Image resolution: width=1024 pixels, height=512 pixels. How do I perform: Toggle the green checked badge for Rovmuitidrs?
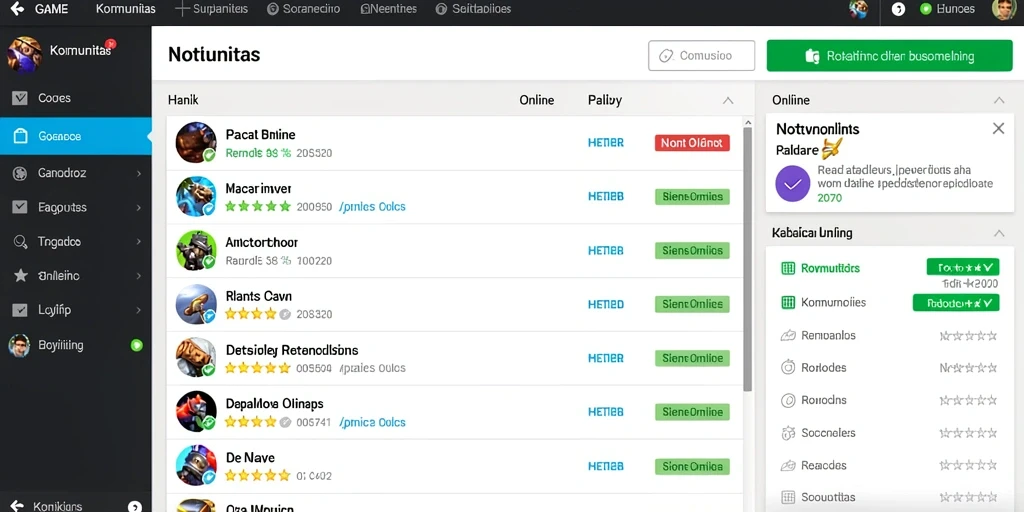[963, 266]
